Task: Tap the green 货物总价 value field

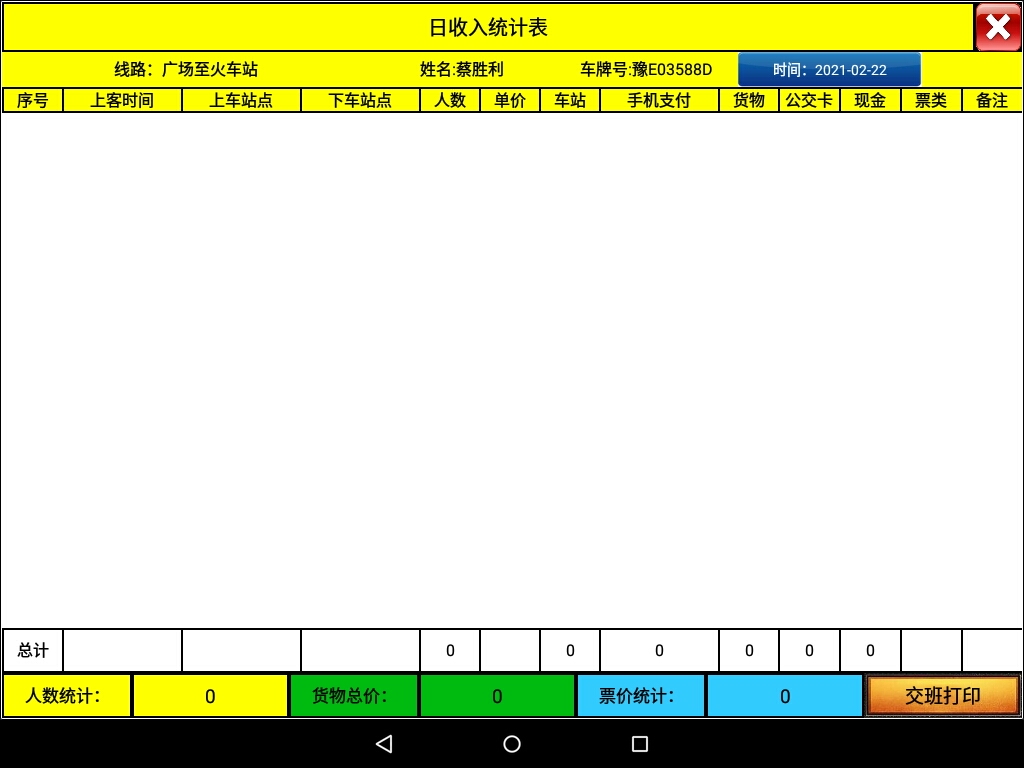Action: pyautogui.click(x=497, y=696)
